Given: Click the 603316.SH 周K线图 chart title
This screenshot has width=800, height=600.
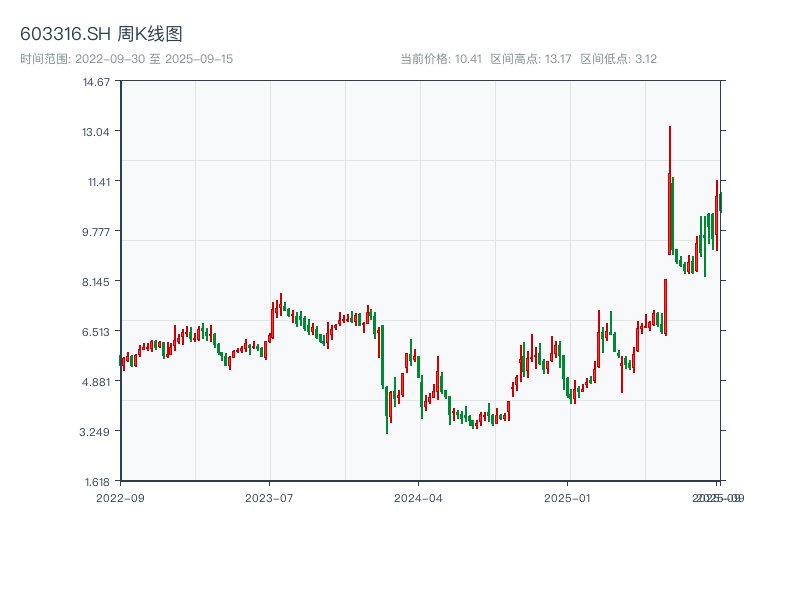Looking at the screenshot, I should [101, 35].
